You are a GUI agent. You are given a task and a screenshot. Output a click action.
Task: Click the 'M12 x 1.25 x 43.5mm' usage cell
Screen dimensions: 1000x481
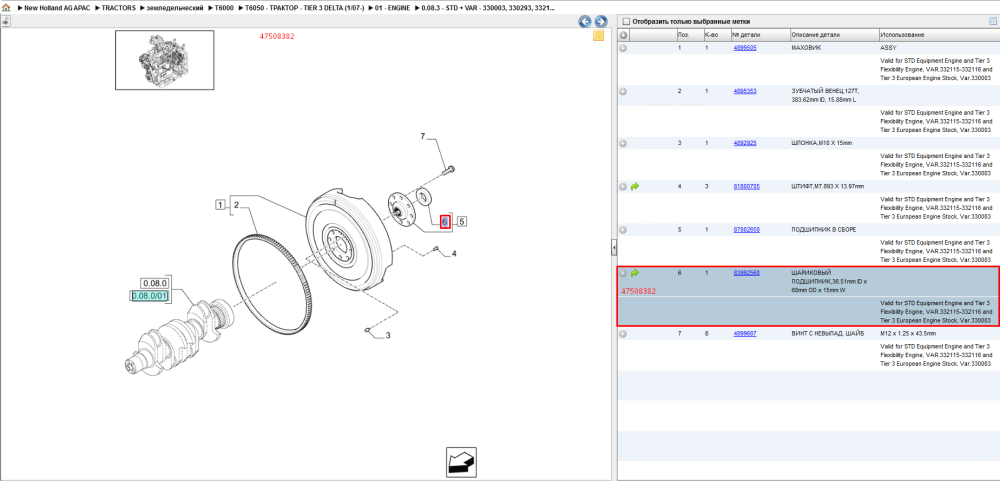pyautogui.click(x=909, y=334)
